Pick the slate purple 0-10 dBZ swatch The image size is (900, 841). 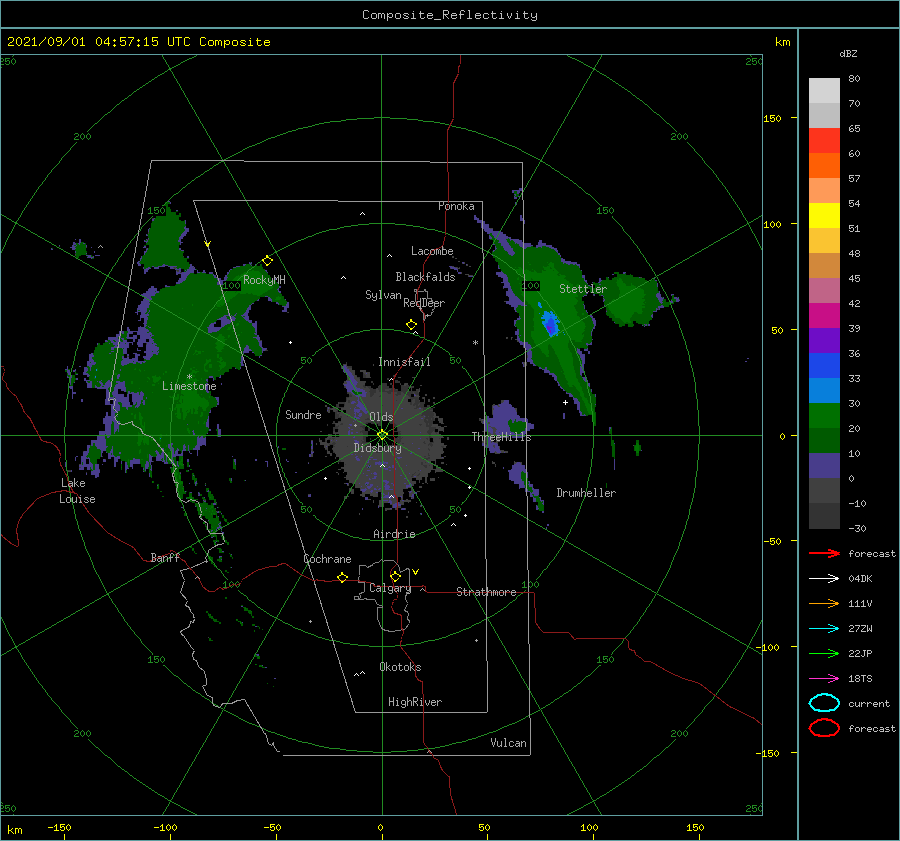click(x=824, y=466)
